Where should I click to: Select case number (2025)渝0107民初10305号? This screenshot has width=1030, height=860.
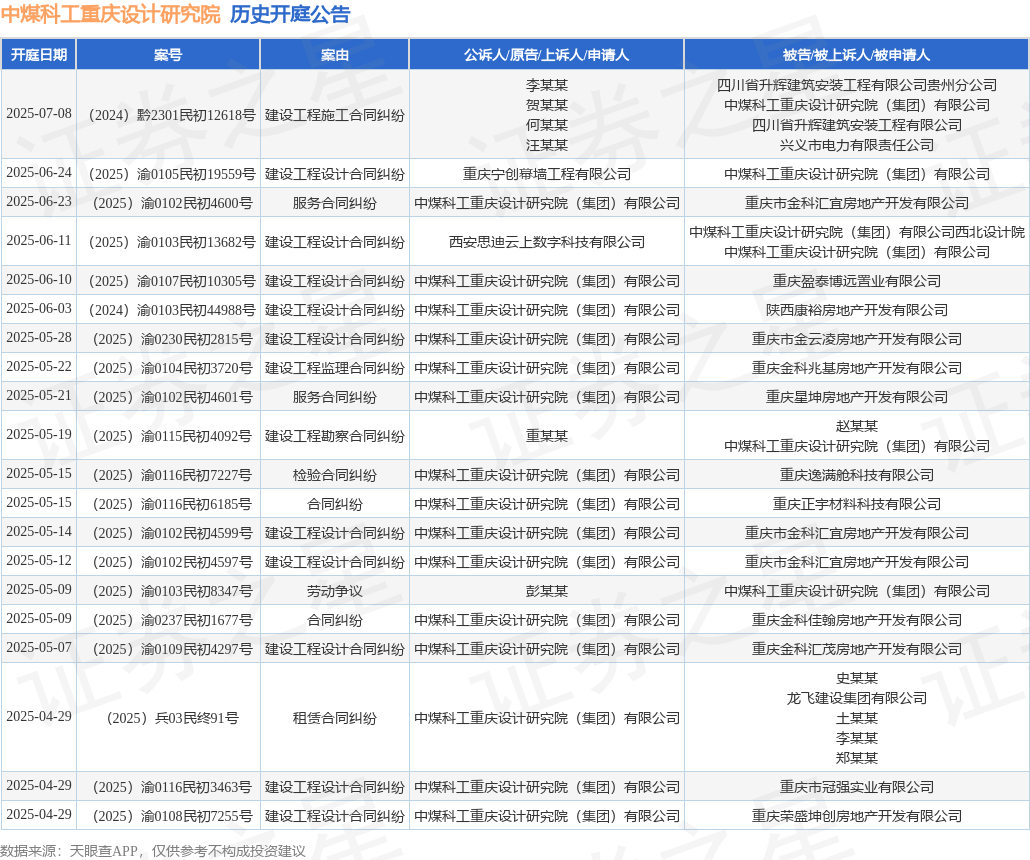172,281
